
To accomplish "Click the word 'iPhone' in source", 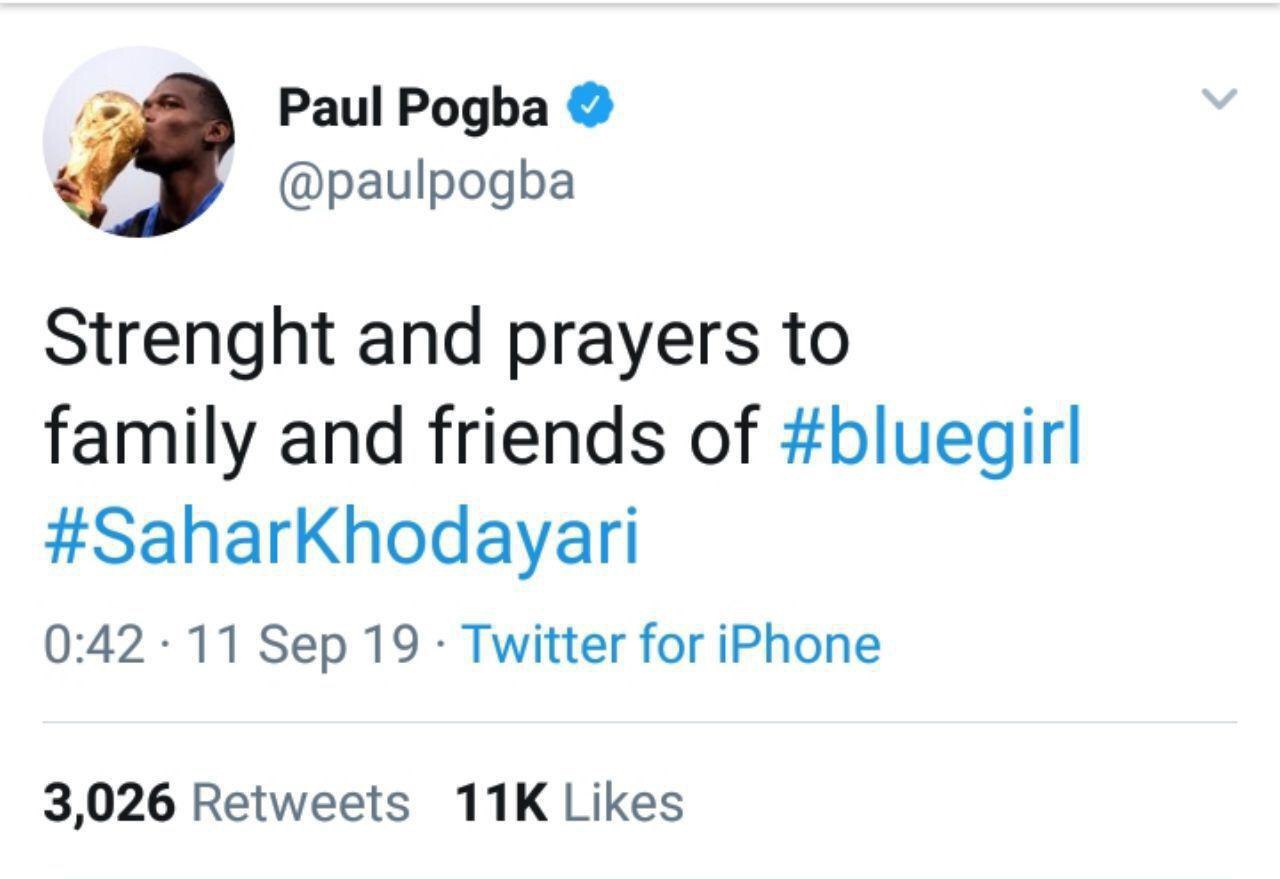I will pos(799,645).
